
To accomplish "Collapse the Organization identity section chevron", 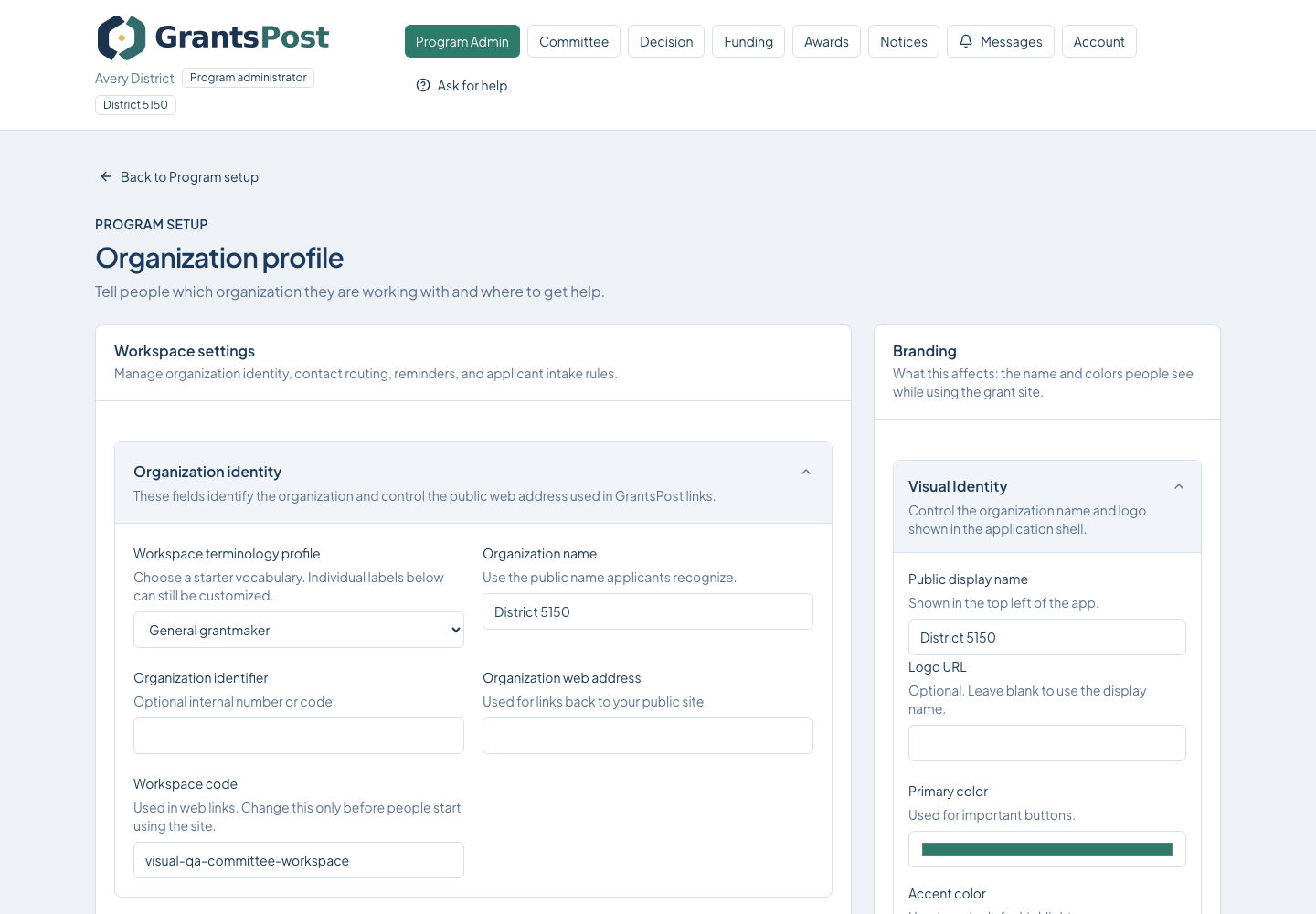I will (806, 472).
